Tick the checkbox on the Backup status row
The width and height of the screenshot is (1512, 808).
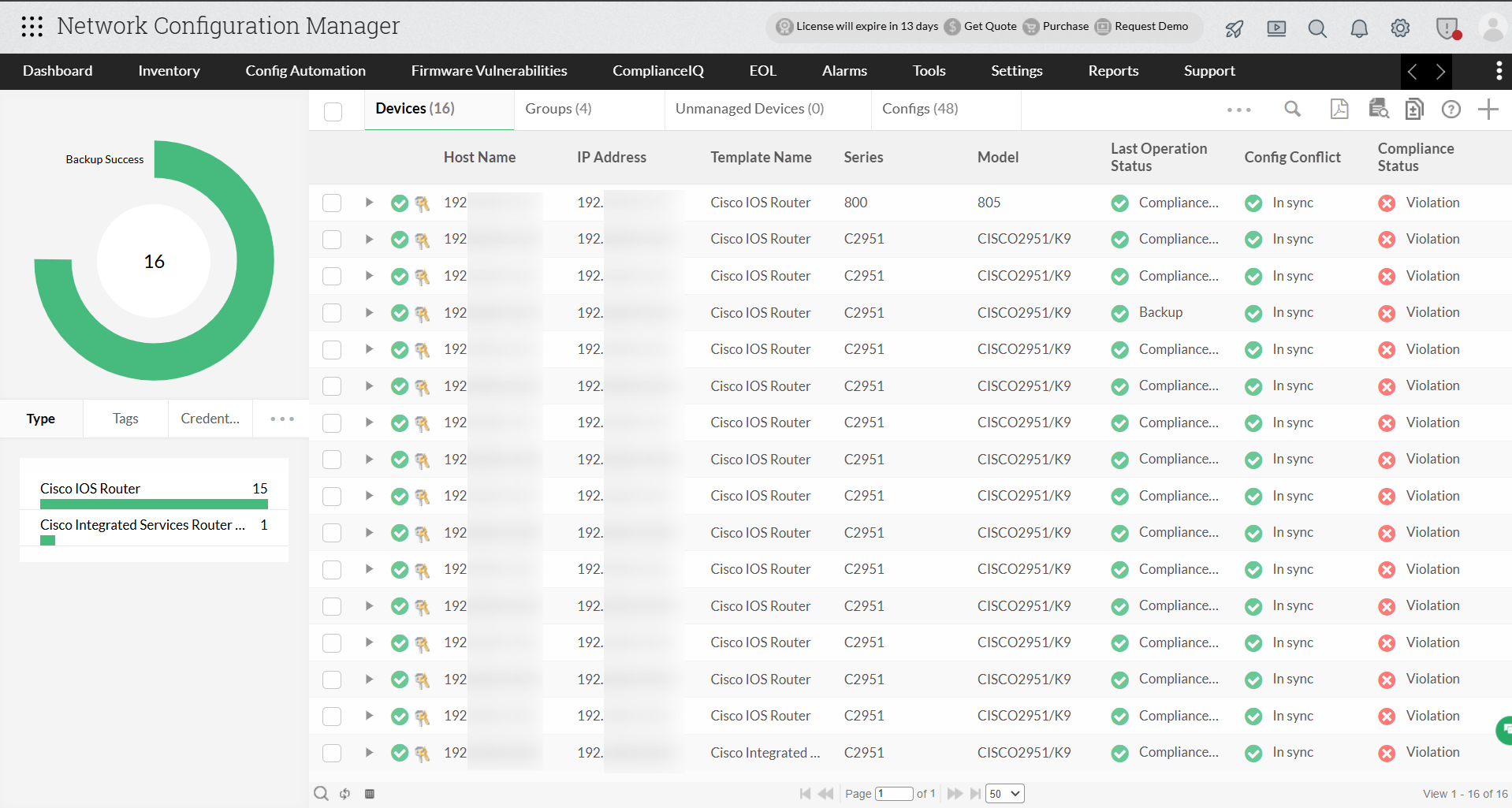(x=331, y=312)
